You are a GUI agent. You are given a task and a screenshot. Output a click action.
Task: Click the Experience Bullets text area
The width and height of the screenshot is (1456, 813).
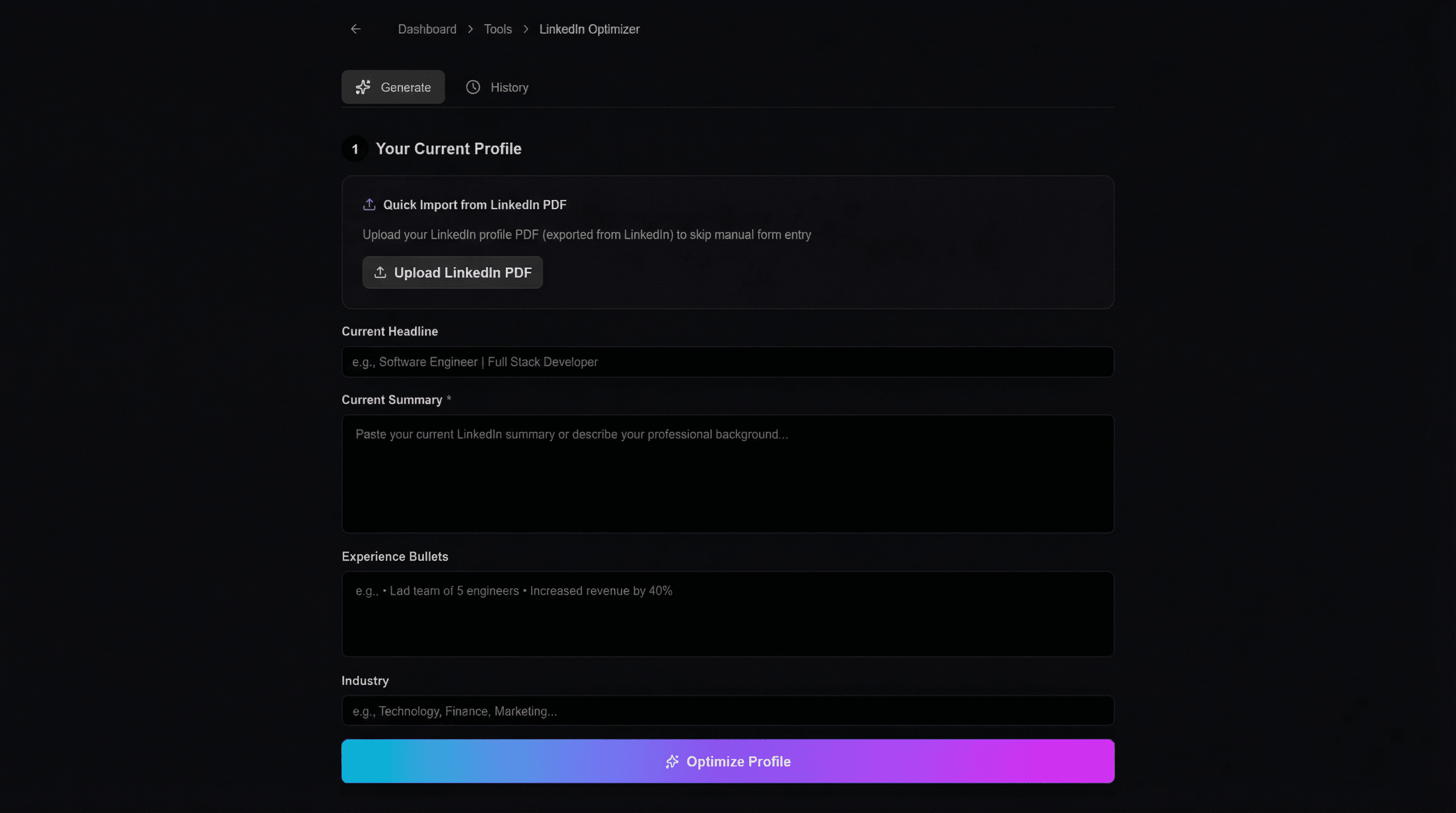tap(727, 615)
